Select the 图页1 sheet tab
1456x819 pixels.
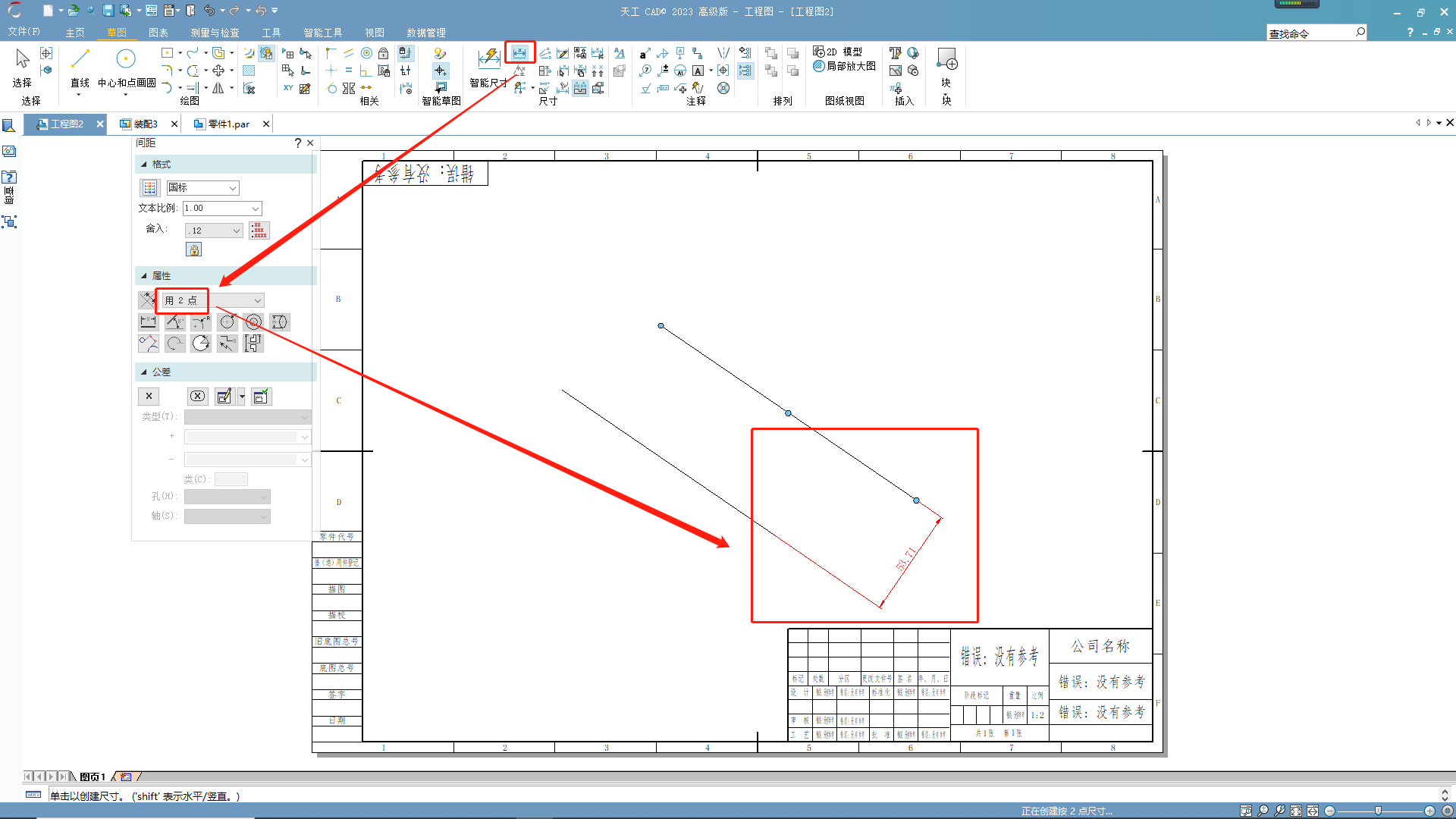click(x=93, y=777)
